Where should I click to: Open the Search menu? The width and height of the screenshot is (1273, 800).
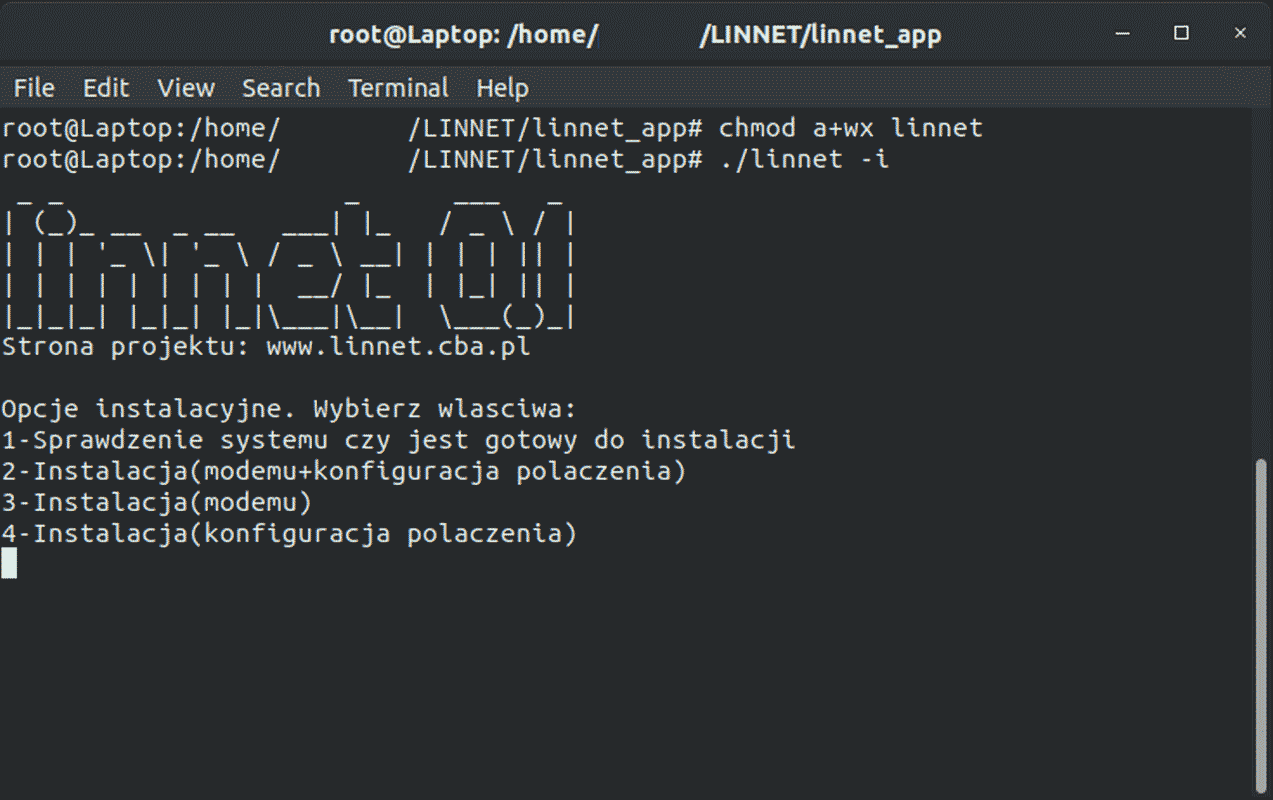(x=281, y=88)
